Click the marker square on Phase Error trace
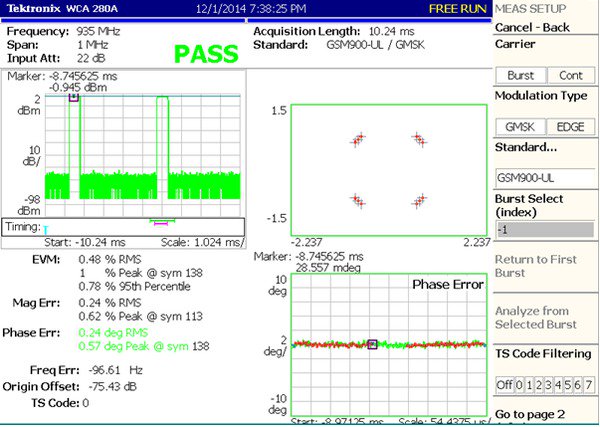This screenshot has height=427, width=600. click(x=372, y=344)
